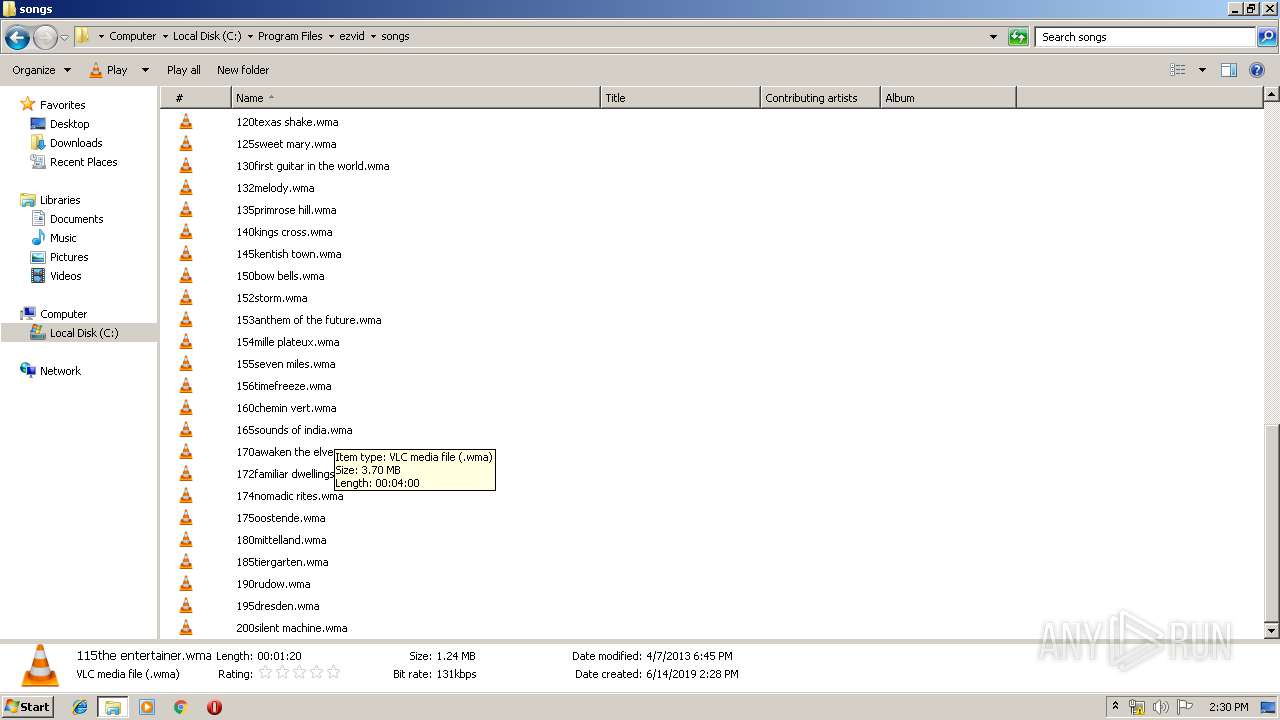This screenshot has width=1280, height=720.
Task: Open the Pictures library
Action: click(69, 257)
